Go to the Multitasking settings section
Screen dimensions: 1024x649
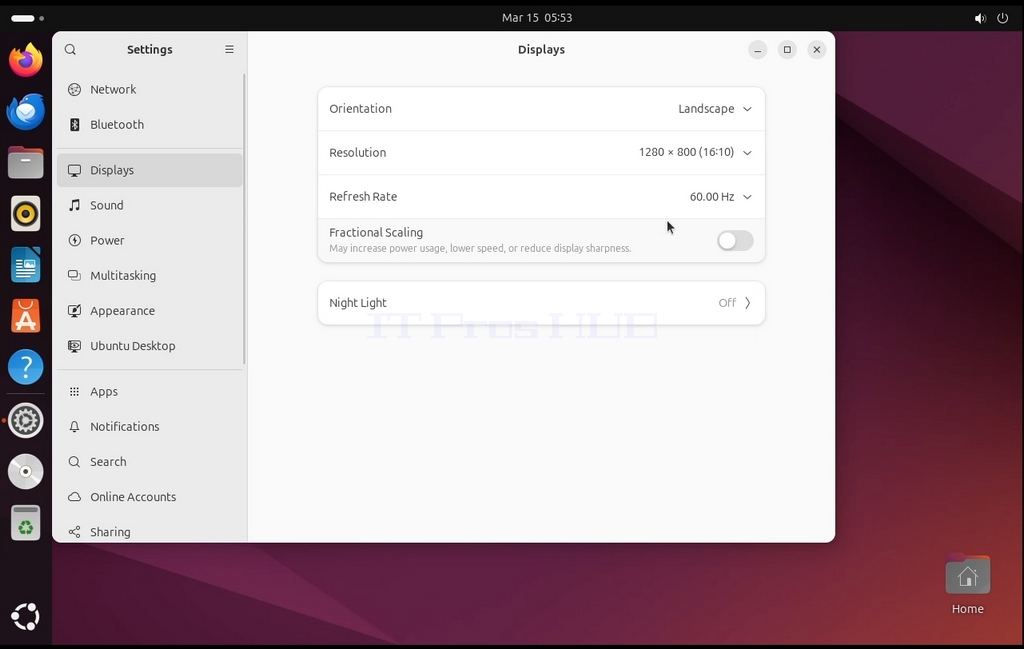[150, 276]
